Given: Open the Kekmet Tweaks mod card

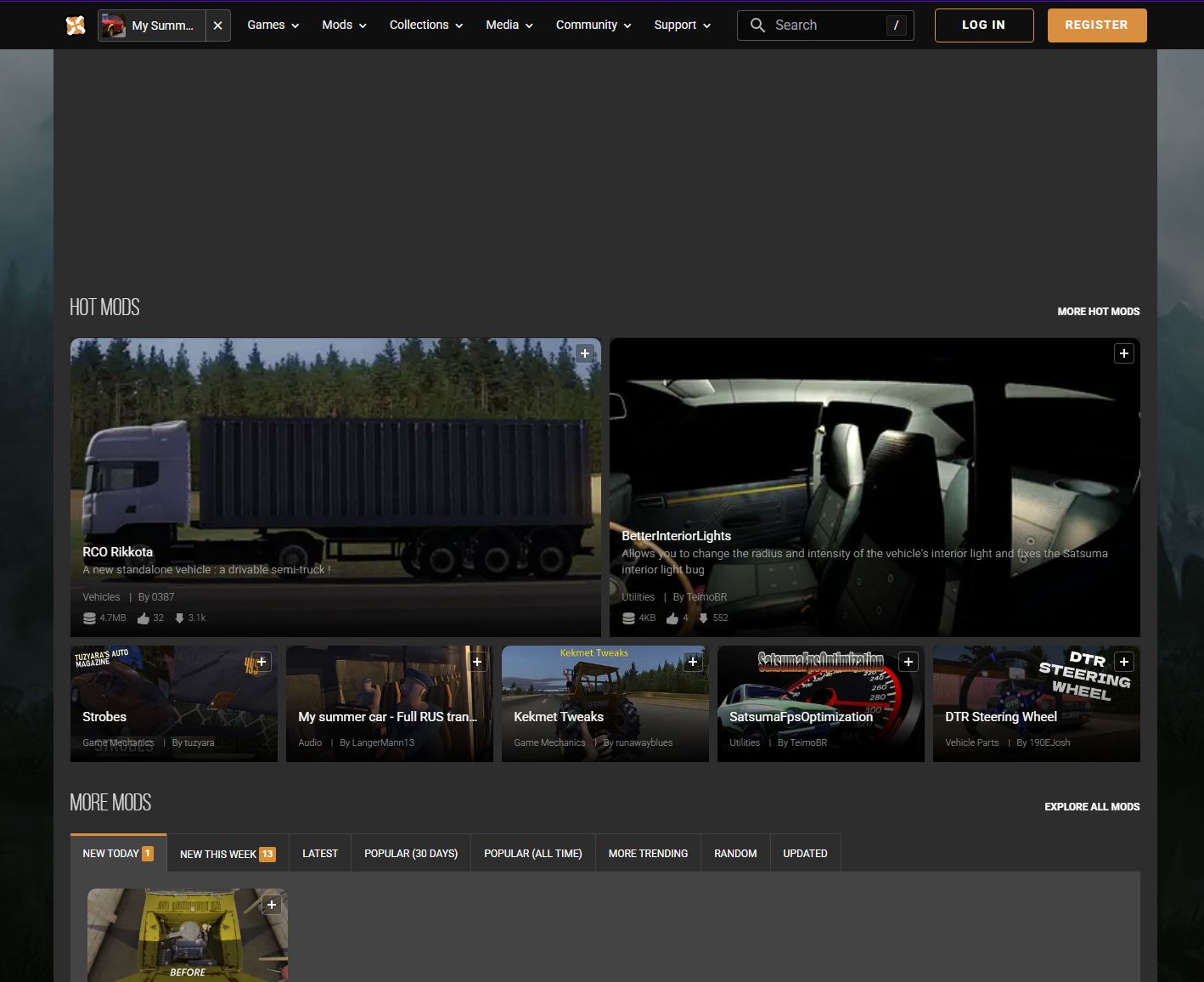Looking at the screenshot, I should coord(605,703).
